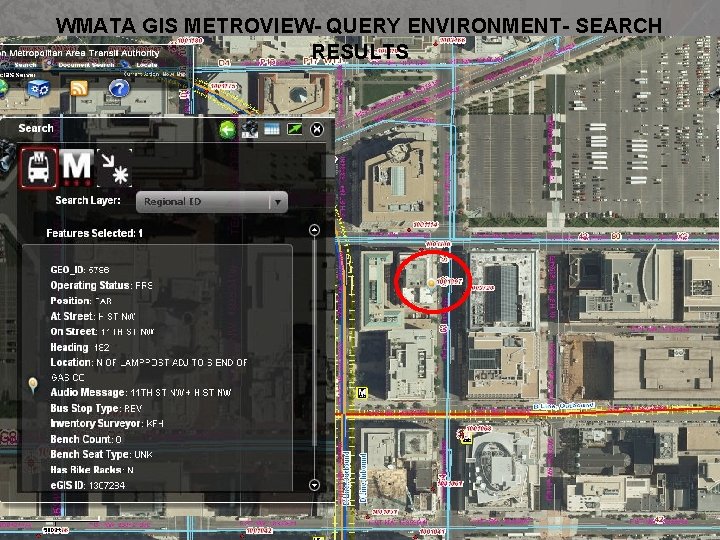Screen dimensions: 720x540
Task: Click the yellow pin icon beside the search result
Action: 33,385
